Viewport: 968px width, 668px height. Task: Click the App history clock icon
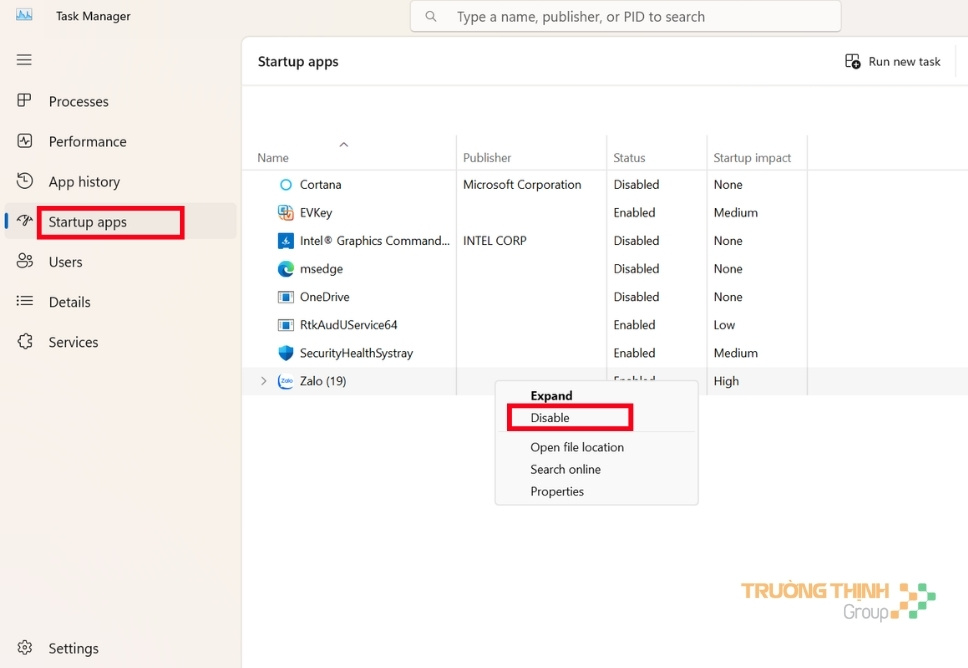[x=26, y=181]
